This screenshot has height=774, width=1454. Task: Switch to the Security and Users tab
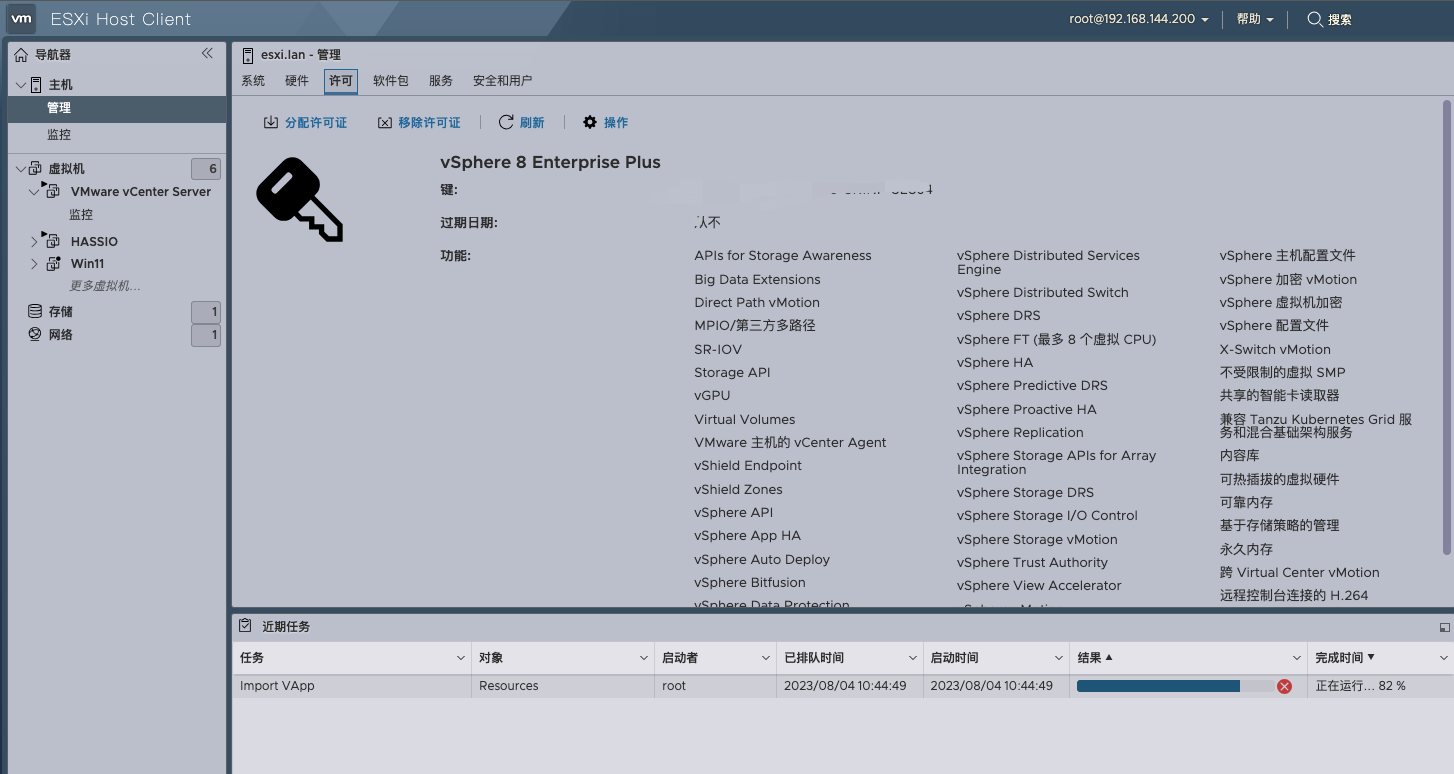pos(502,81)
